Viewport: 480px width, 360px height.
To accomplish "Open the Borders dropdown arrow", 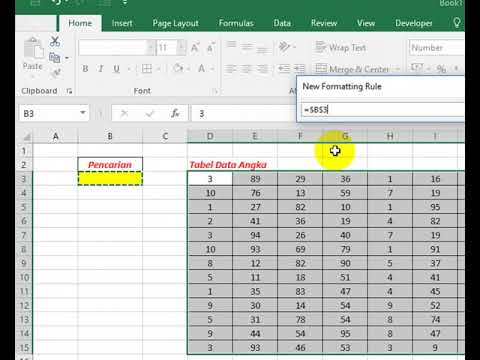I will coord(159,69).
